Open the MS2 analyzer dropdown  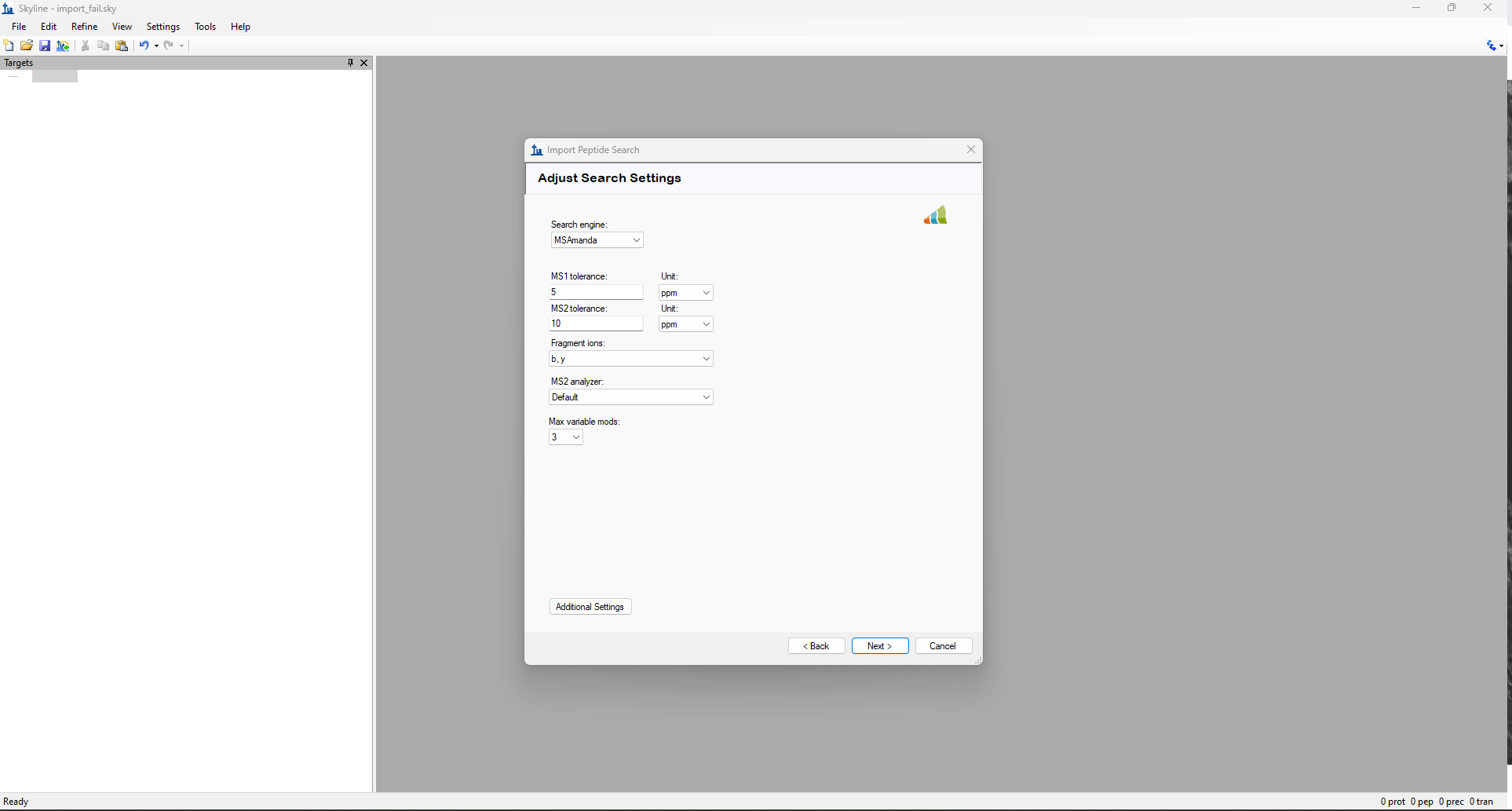click(630, 397)
